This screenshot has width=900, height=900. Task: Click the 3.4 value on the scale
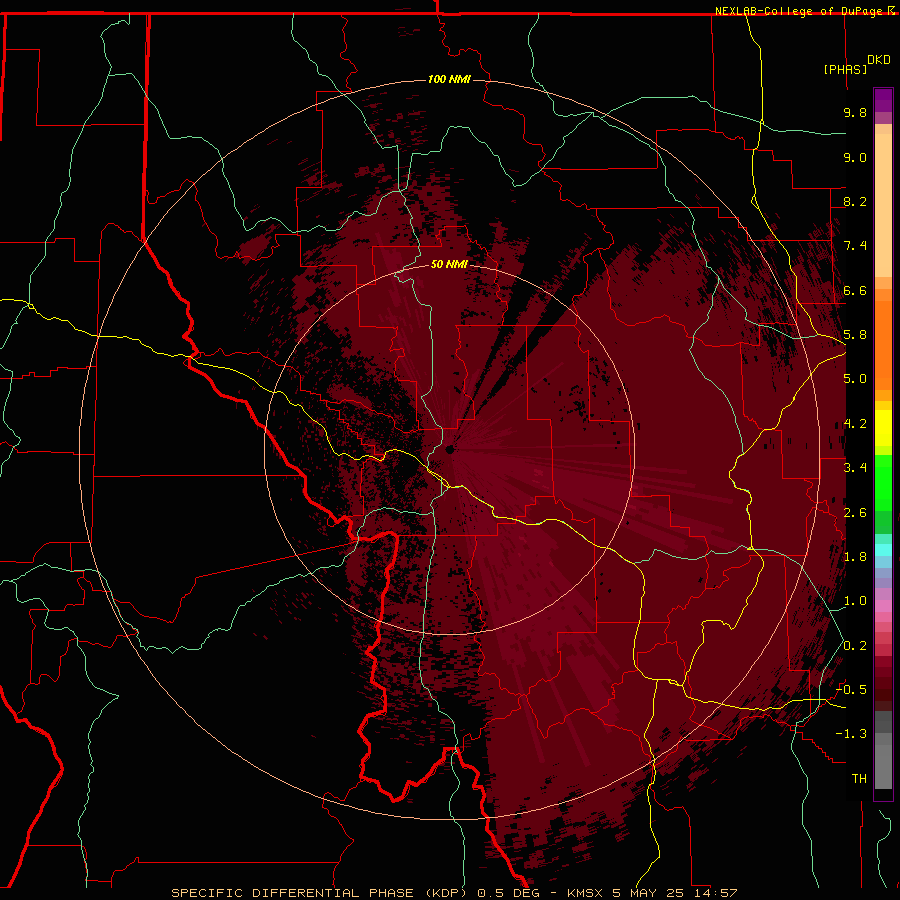coord(855,468)
